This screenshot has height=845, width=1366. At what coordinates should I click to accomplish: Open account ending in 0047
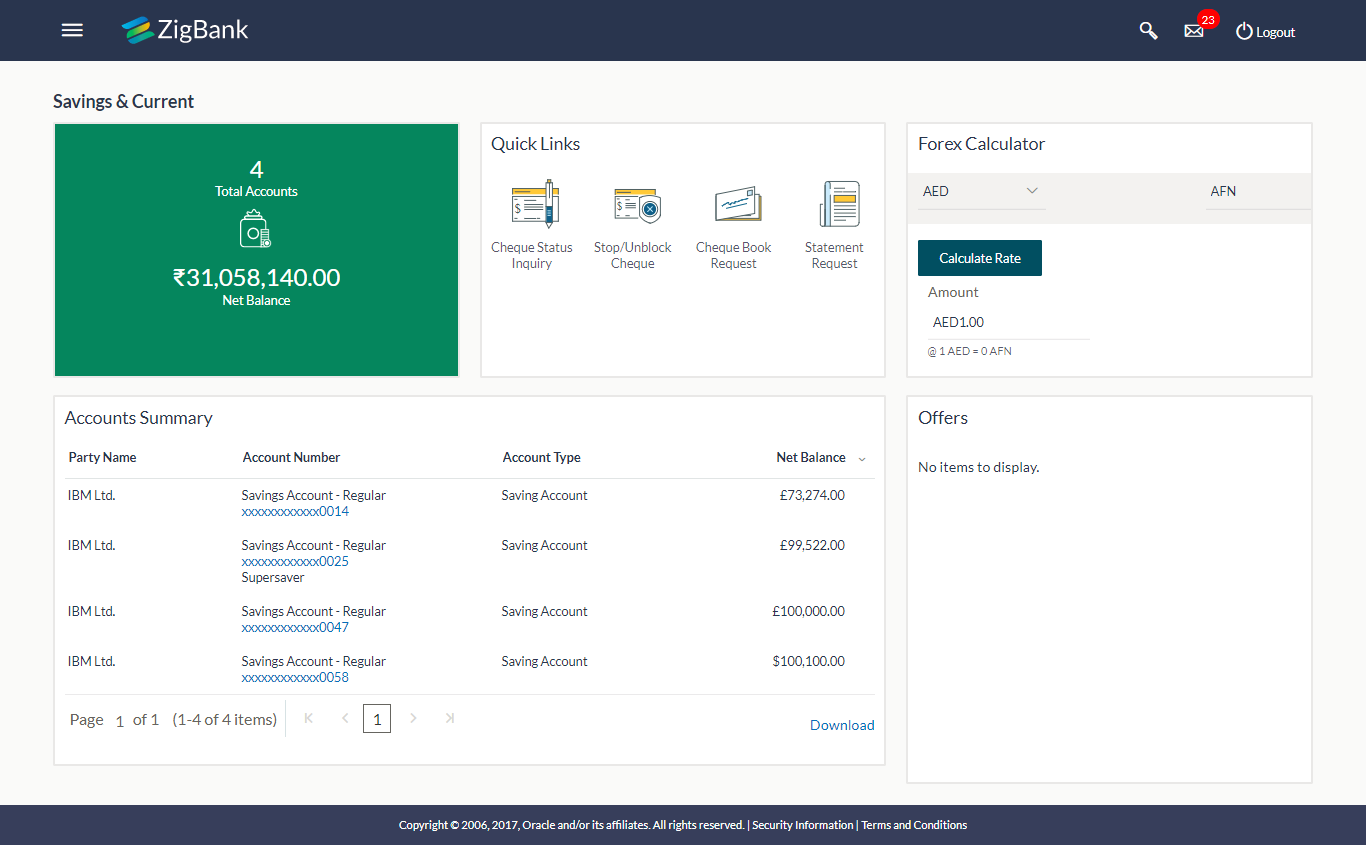click(x=295, y=627)
